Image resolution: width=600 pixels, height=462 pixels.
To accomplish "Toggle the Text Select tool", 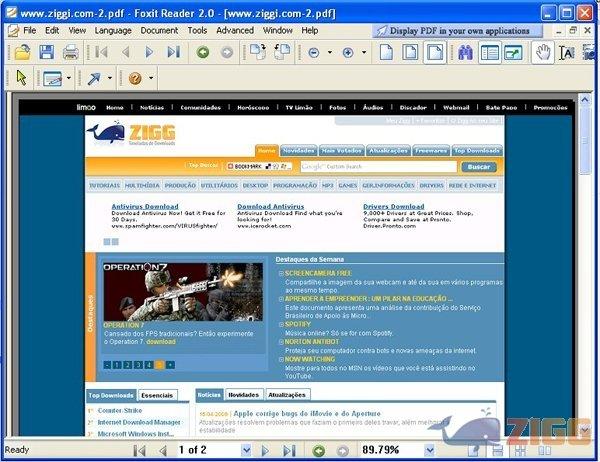I will pyautogui.click(x=567, y=52).
